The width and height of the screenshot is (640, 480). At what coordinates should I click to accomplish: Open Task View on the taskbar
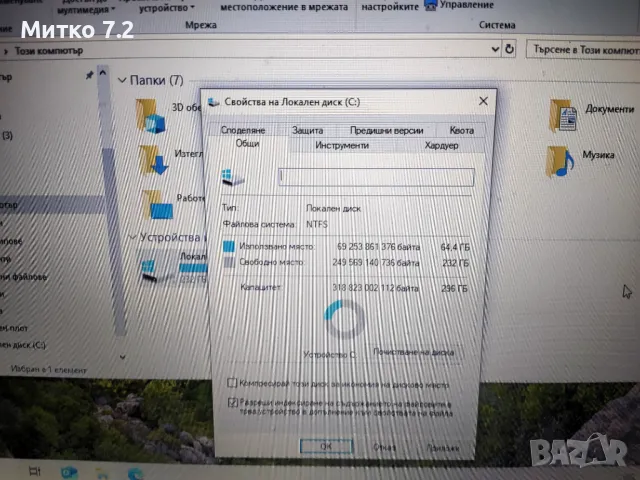(35, 471)
